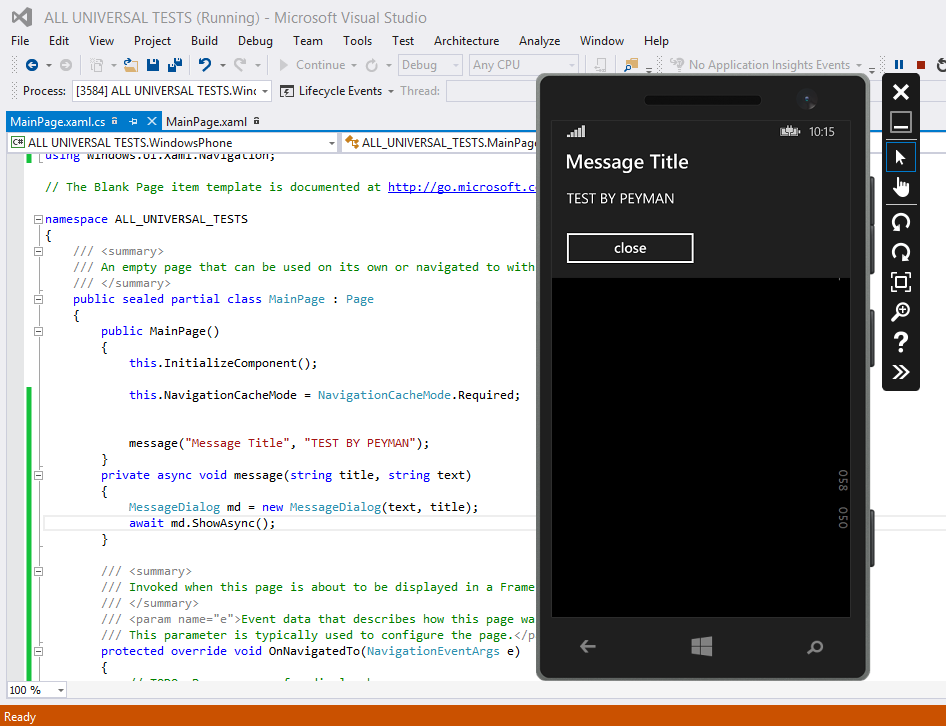Open the Debug configuration dropdown
Viewport: 946px width, 726px height.
click(430, 65)
